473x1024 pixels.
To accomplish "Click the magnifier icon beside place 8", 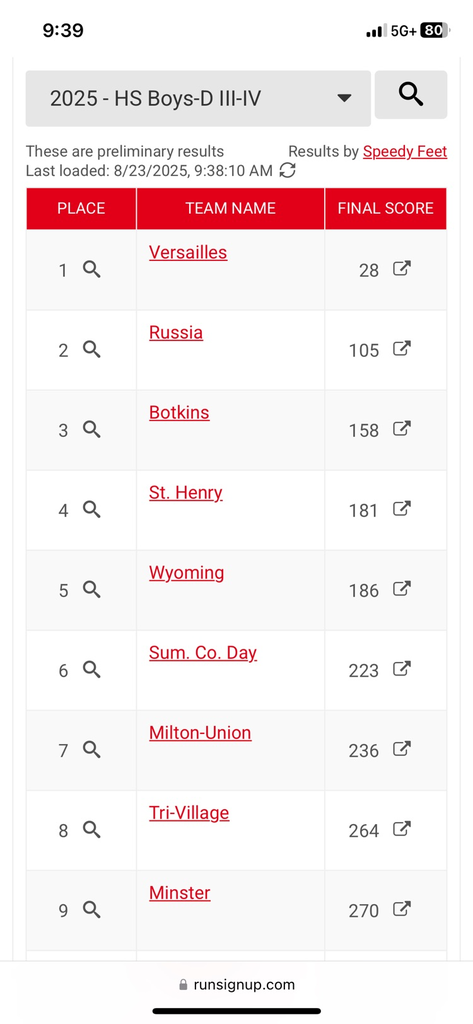I will 91,829.
